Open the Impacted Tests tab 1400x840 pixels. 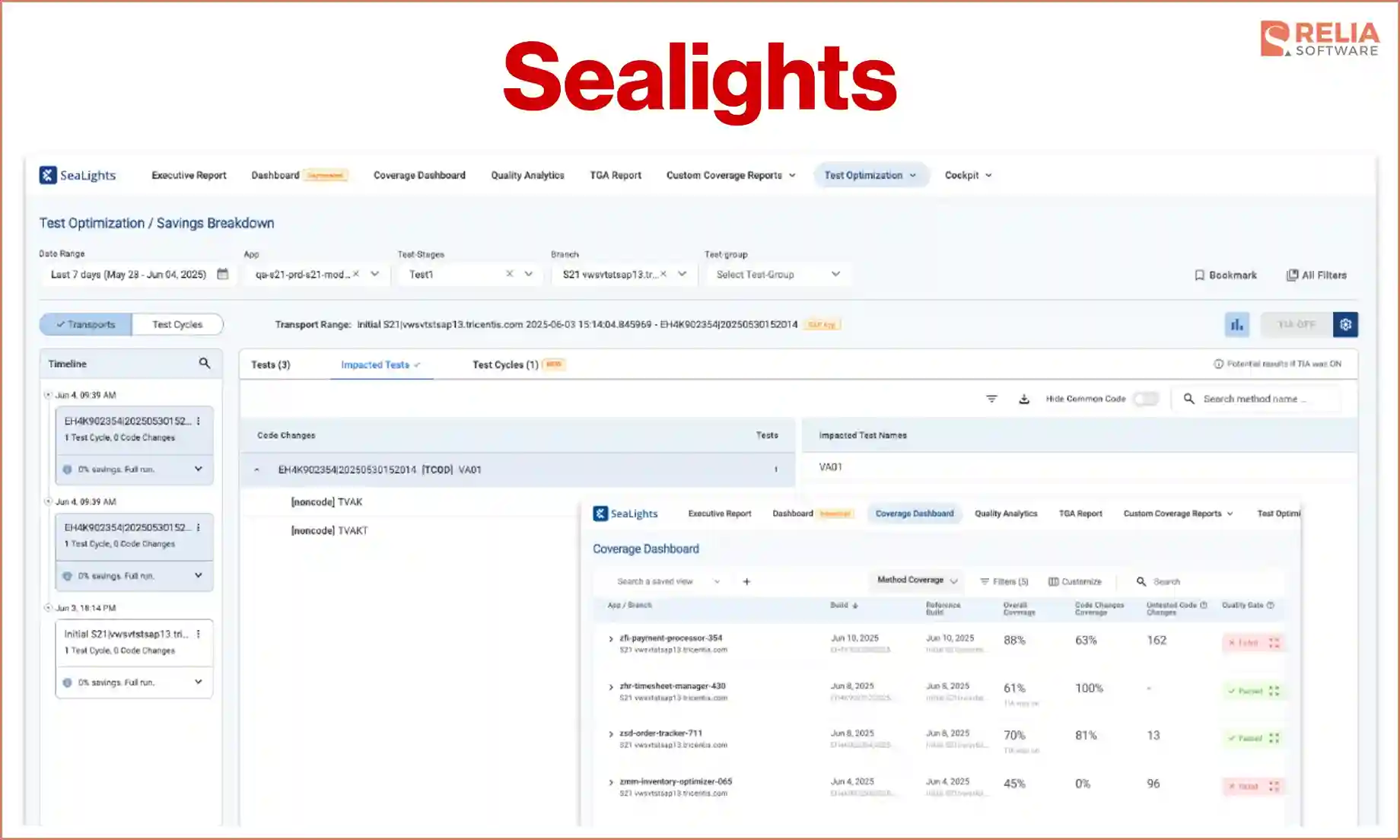coord(380,364)
